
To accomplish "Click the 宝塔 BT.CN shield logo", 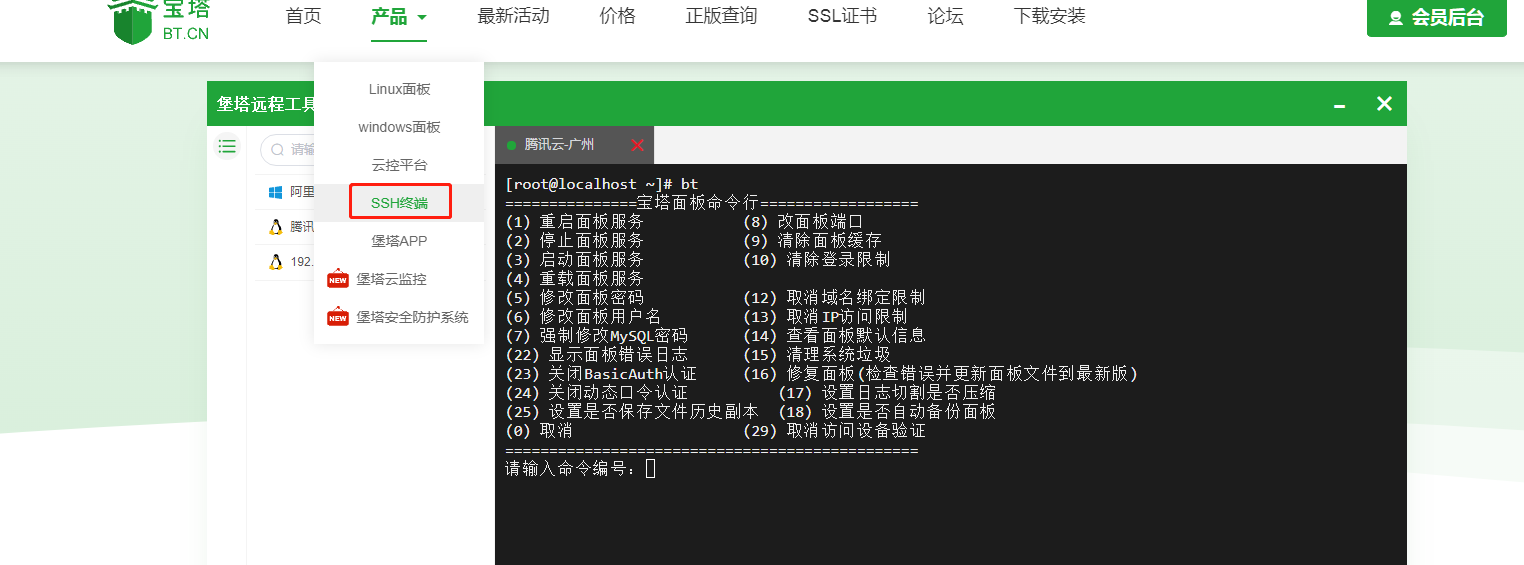I will tap(132, 22).
